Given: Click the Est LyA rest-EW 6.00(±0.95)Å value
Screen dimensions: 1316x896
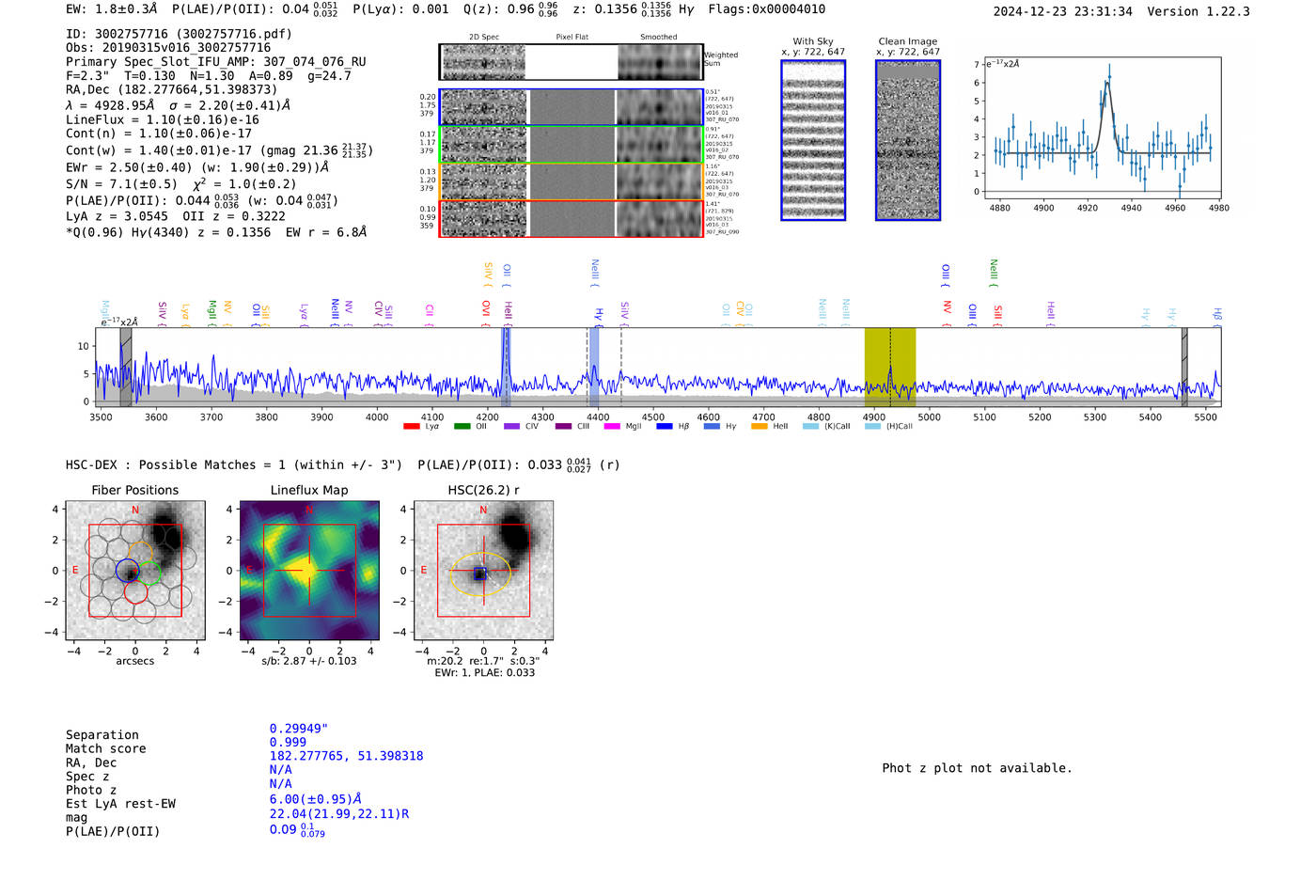Looking at the screenshot, I should point(316,799).
